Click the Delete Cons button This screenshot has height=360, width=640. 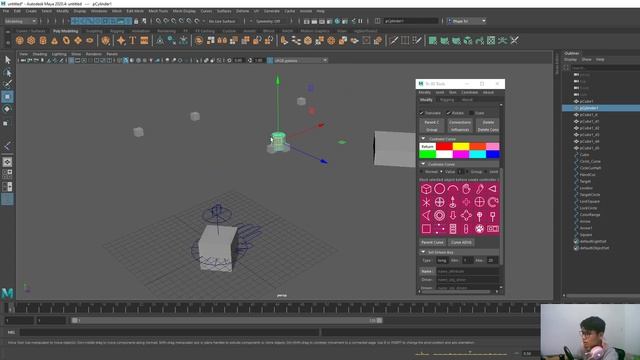coord(488,130)
